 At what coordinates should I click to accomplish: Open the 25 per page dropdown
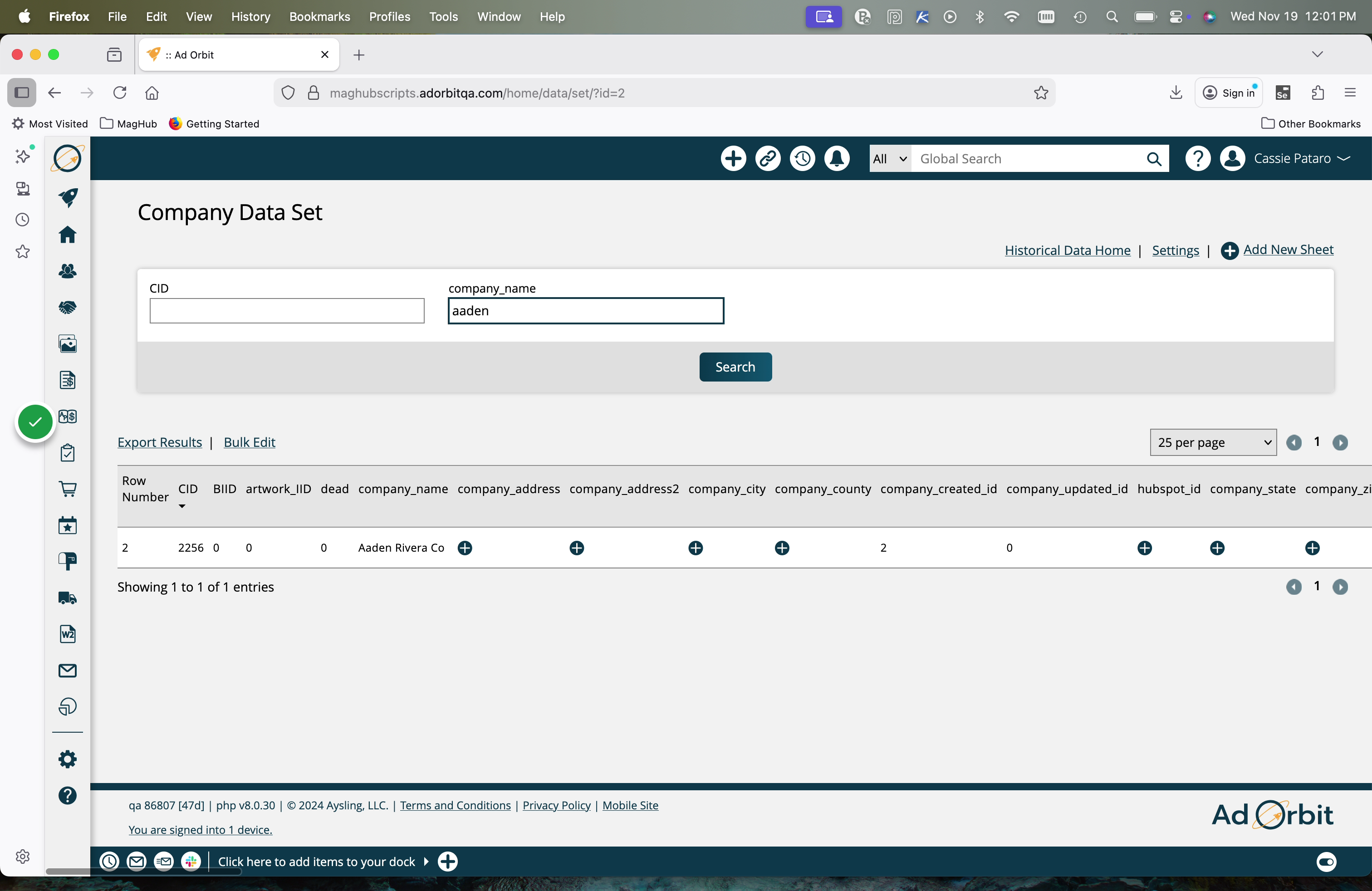1213,442
